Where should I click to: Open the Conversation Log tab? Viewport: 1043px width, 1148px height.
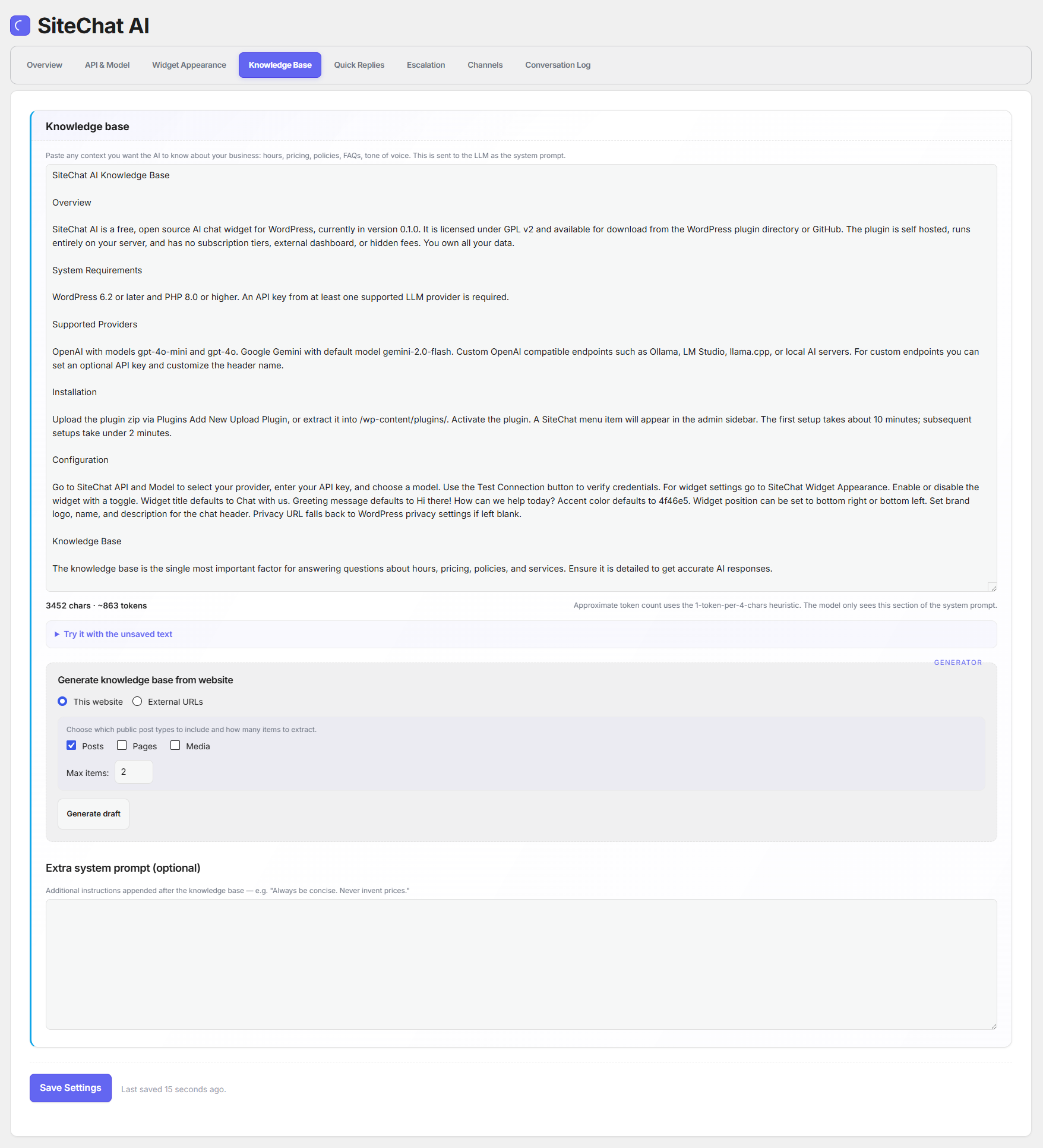(558, 65)
